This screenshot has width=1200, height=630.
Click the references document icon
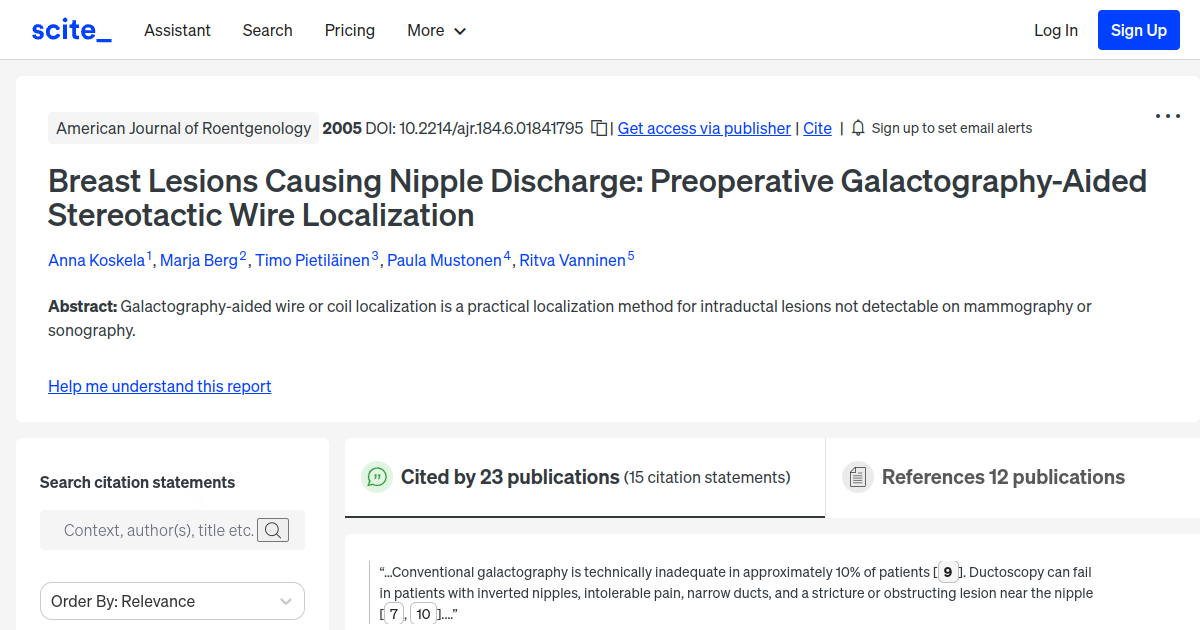tap(858, 477)
